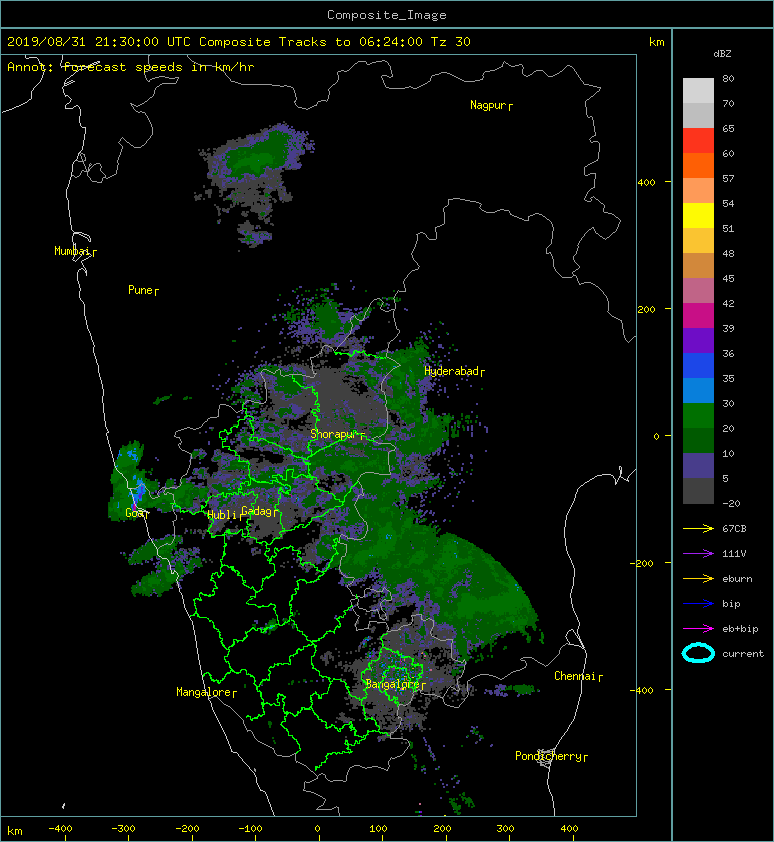
Task: Click the bip blue track arrow
Action: [698, 604]
